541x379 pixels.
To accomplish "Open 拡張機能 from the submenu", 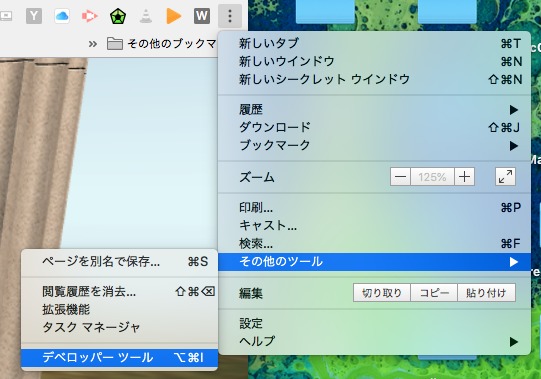I will pos(119,310).
